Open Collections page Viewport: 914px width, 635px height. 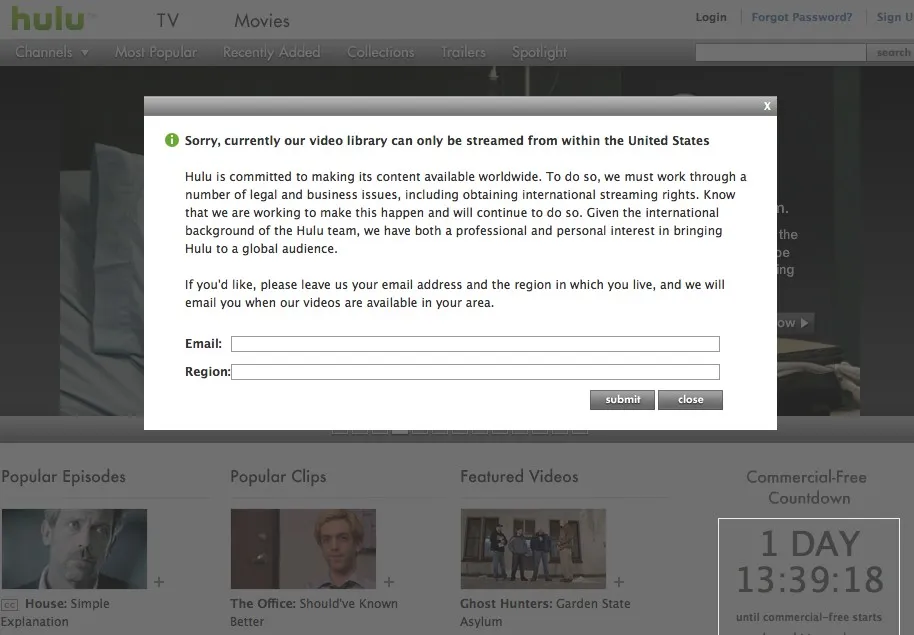(x=381, y=52)
